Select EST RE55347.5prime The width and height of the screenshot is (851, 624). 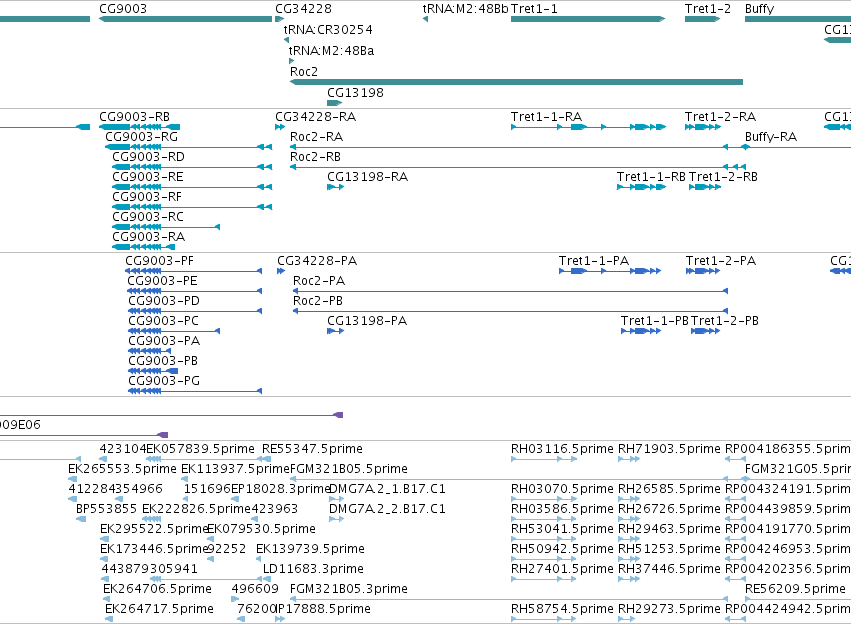click(x=312, y=450)
